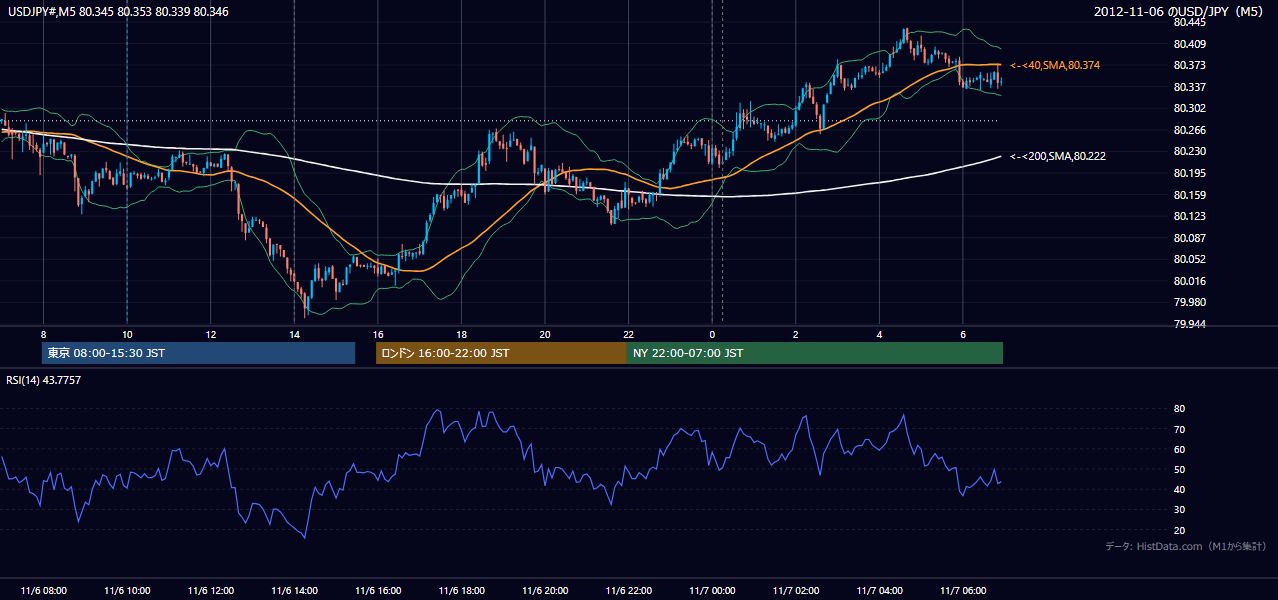Click the hour 14 tick on the time axis
The width and height of the screenshot is (1278, 600).
point(294,333)
